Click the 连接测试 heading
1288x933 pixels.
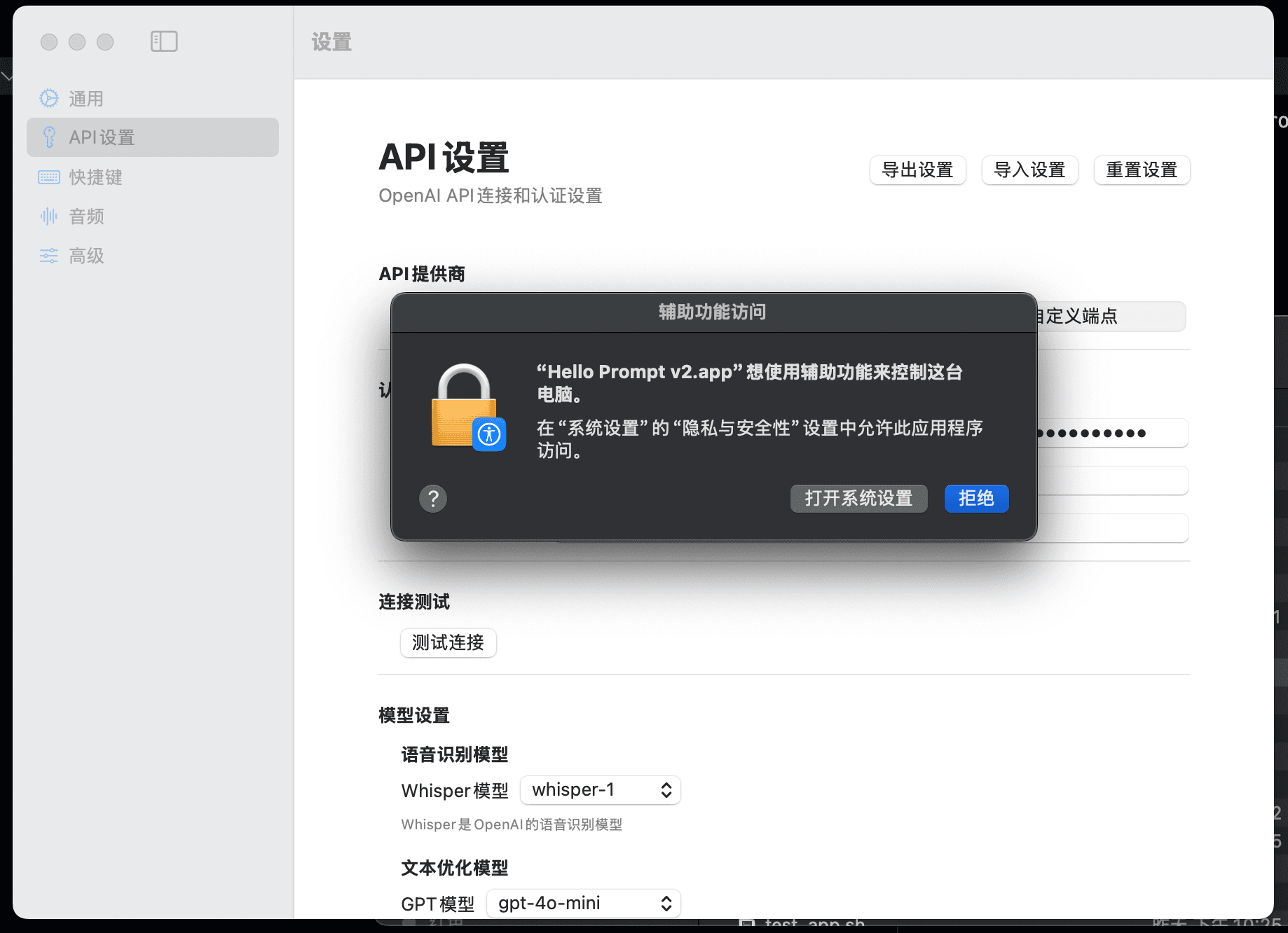pyautogui.click(x=414, y=602)
